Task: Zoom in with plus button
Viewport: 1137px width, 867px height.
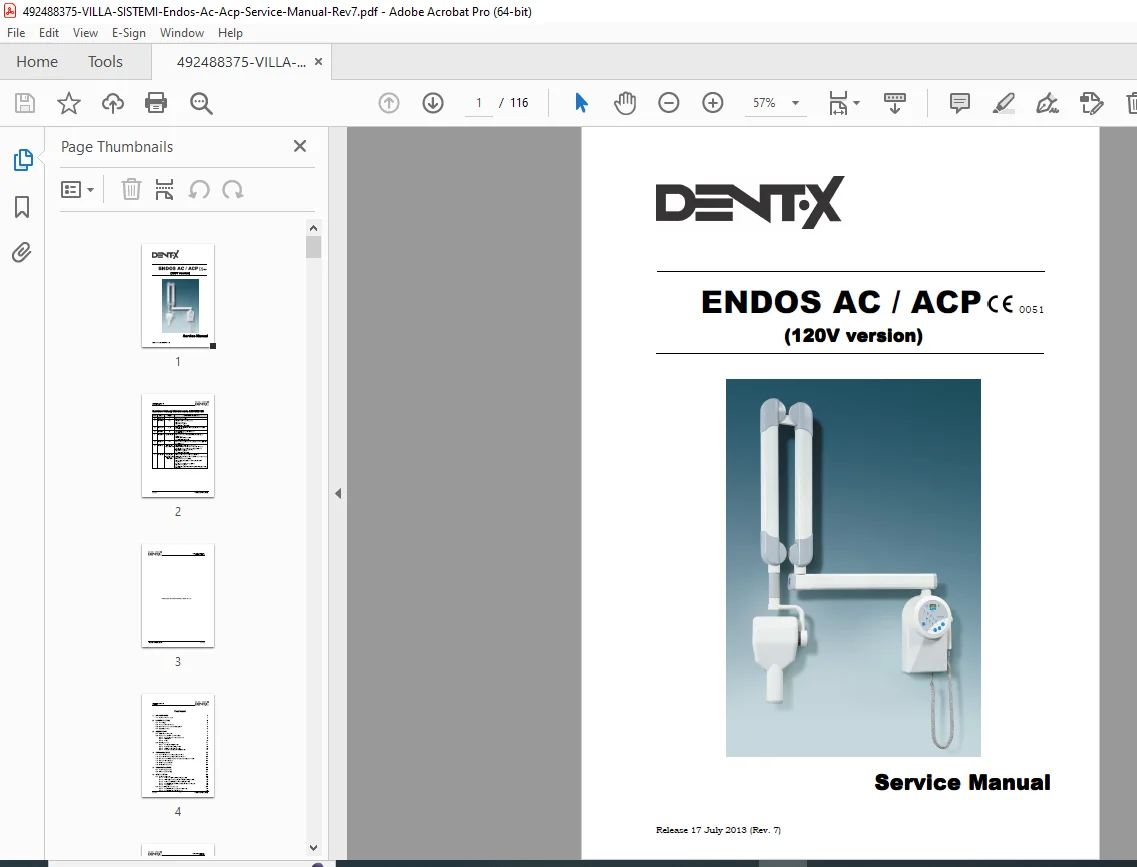Action: 713,103
